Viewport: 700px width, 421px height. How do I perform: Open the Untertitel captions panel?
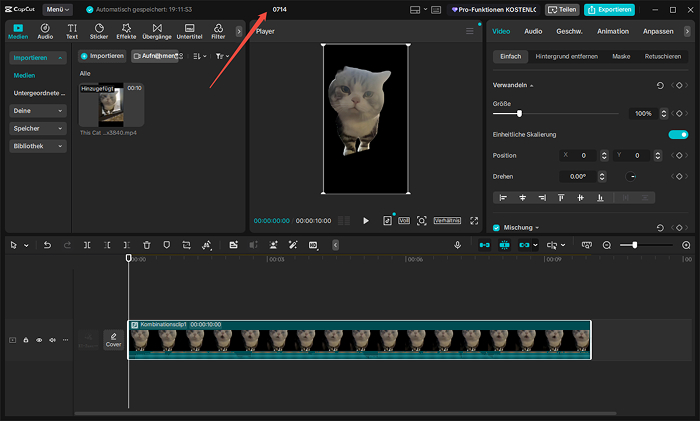point(189,31)
